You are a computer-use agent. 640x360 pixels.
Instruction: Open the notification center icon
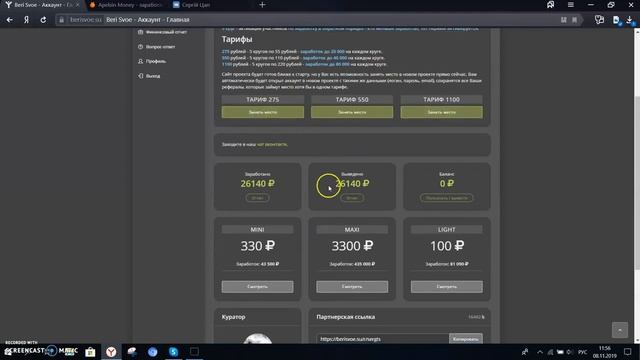tap(628, 352)
